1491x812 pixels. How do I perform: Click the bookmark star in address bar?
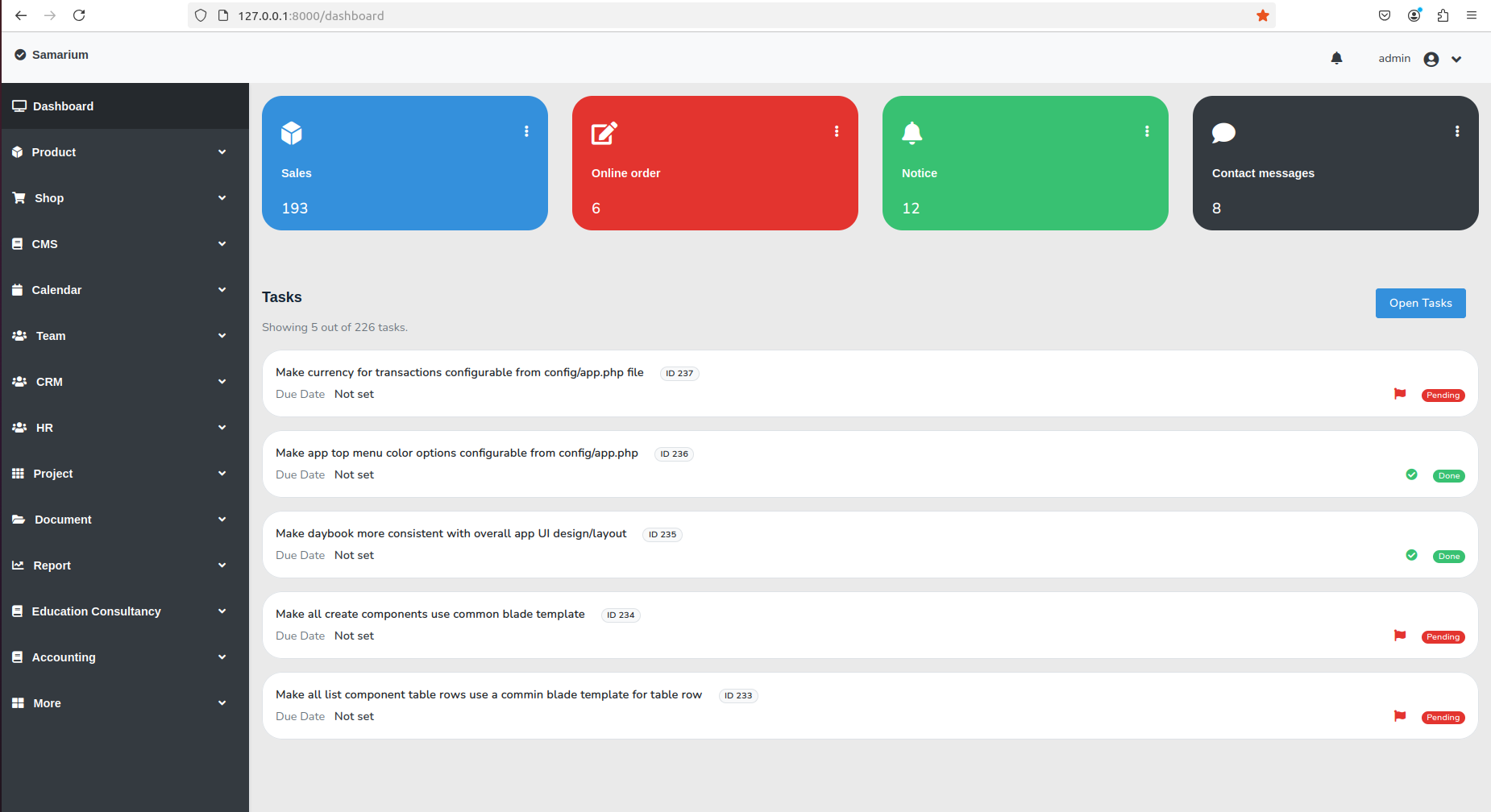pos(1262,15)
